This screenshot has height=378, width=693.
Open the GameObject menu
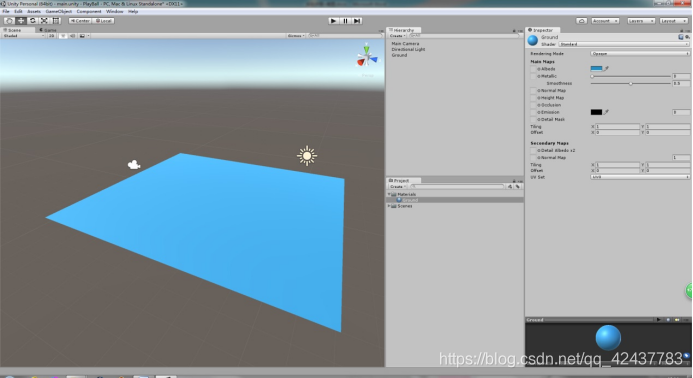59,11
